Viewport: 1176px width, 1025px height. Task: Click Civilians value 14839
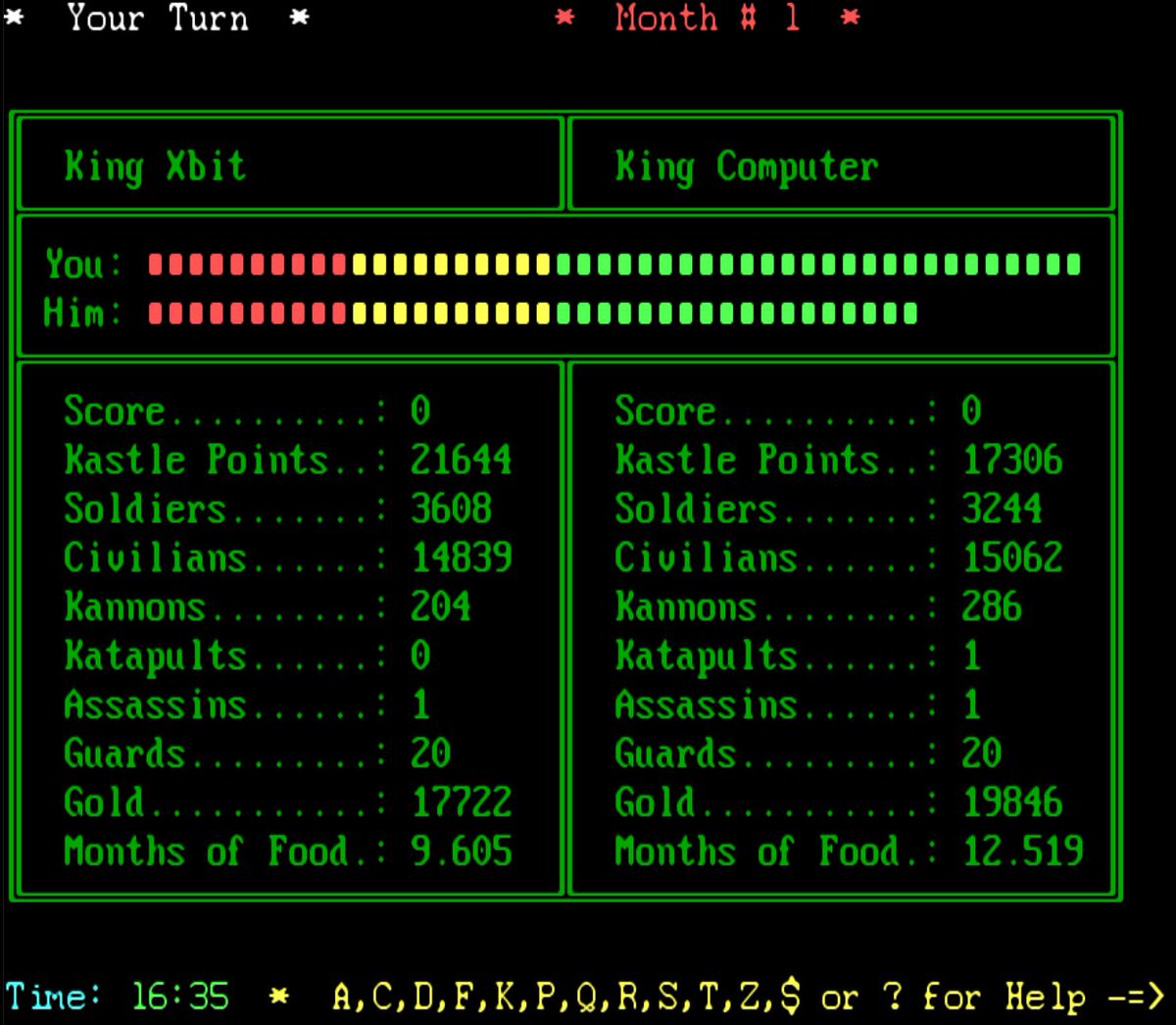click(462, 558)
